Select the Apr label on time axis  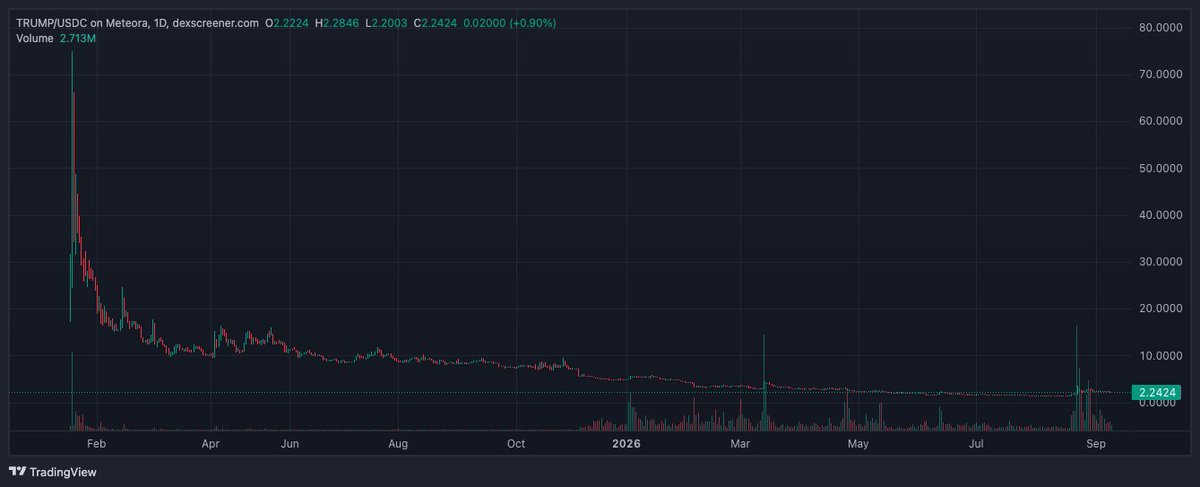pos(211,442)
